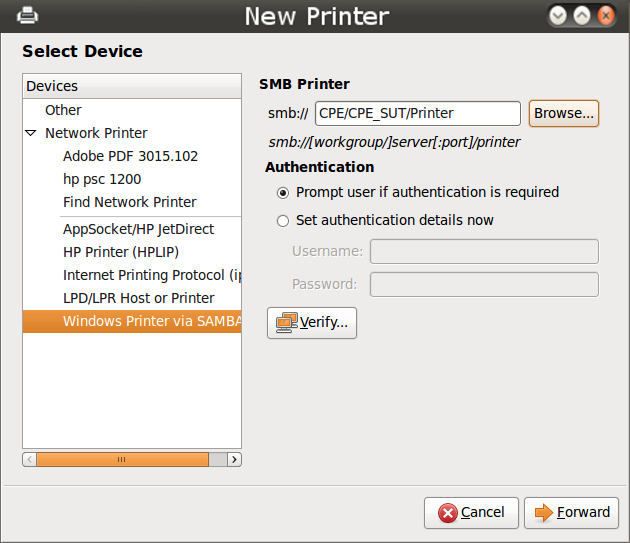
Task: Click the Devices column header
Action: tap(132, 86)
